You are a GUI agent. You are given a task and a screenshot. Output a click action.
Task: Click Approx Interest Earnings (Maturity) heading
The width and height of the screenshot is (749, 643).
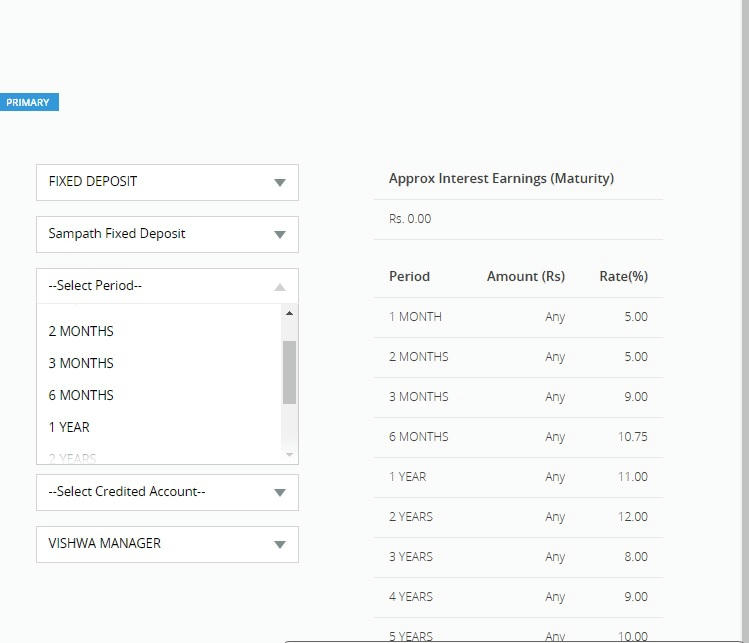click(x=501, y=179)
